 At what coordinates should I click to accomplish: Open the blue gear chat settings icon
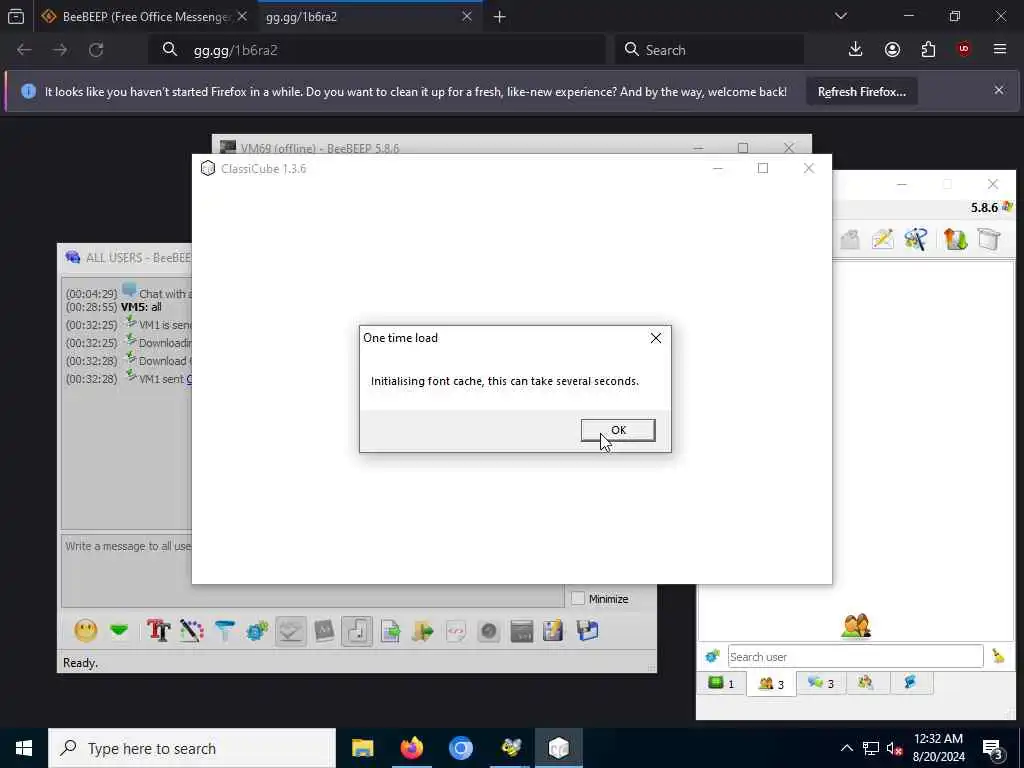coord(257,631)
